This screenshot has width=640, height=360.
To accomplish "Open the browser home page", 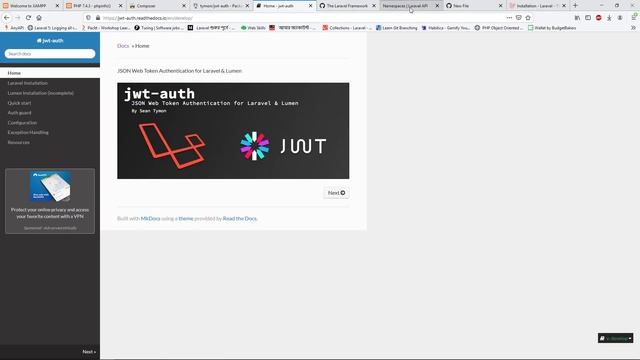I will pyautogui.click(x=39, y=18).
